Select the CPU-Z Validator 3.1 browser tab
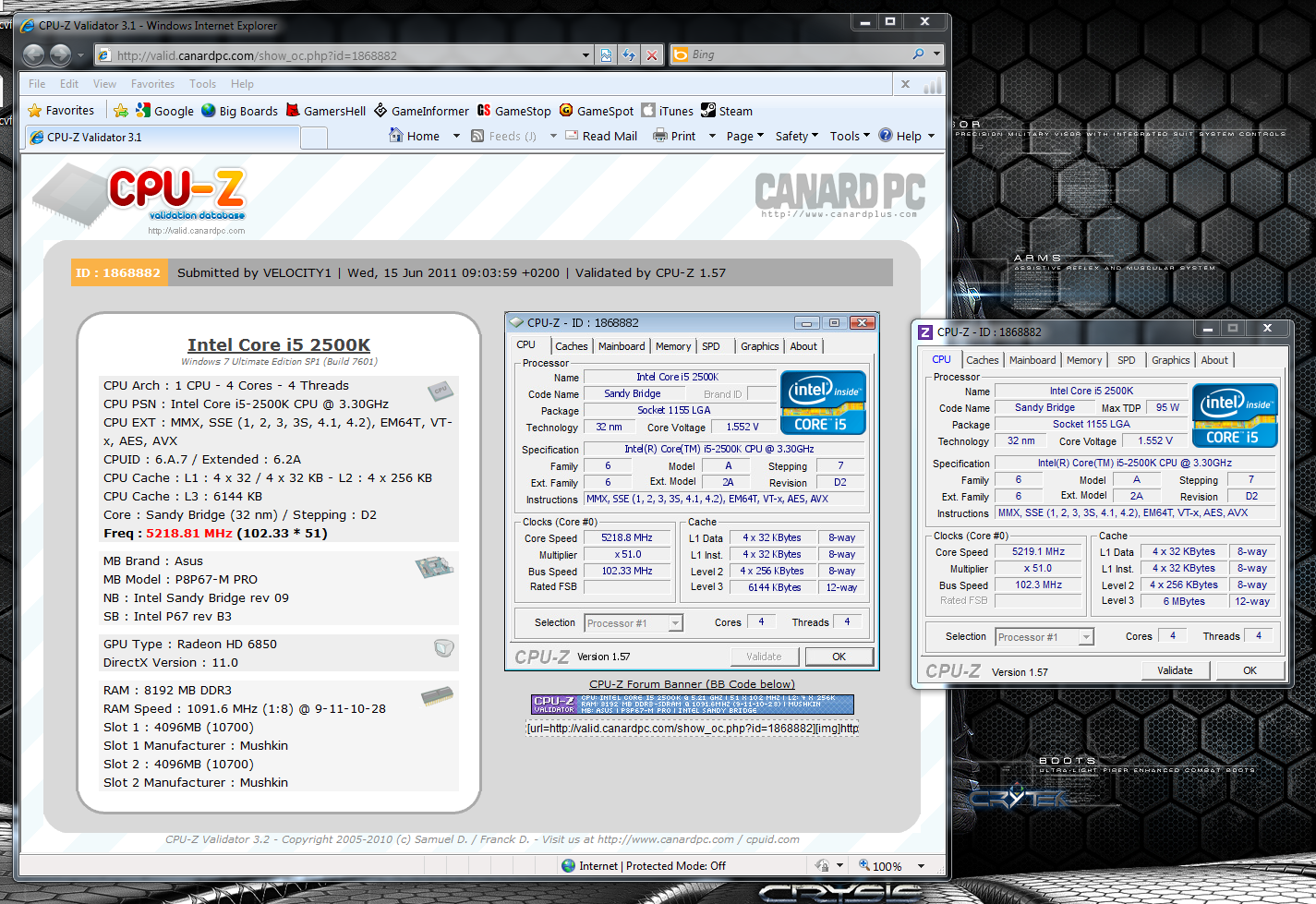This screenshot has width=1316, height=904. click(162, 137)
